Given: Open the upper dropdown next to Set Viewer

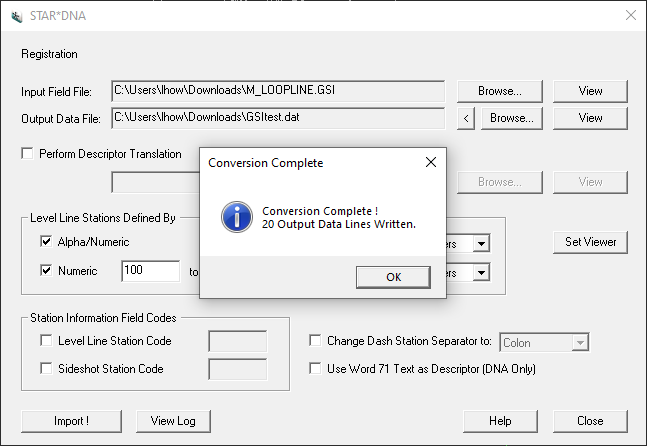Looking at the screenshot, I should tap(481, 243).
